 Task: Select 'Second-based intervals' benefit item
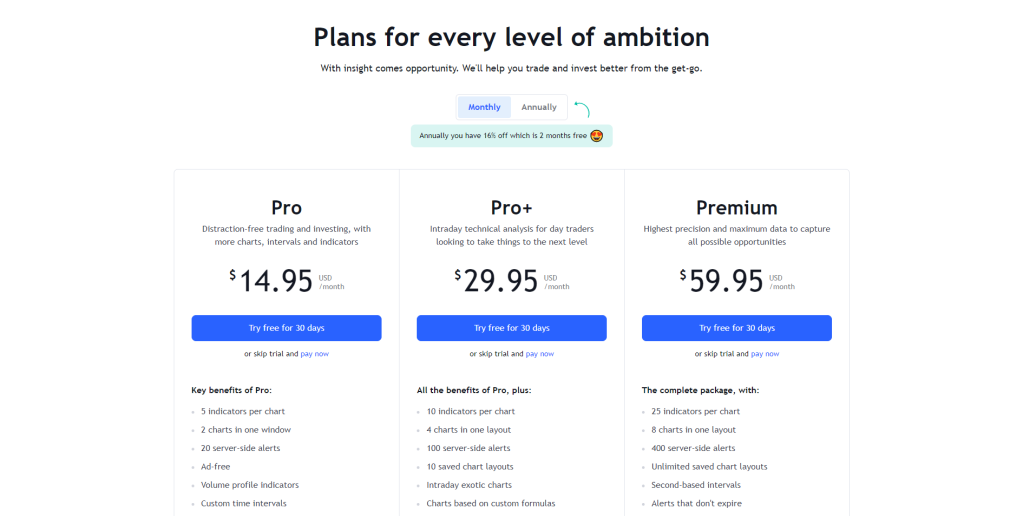695,485
